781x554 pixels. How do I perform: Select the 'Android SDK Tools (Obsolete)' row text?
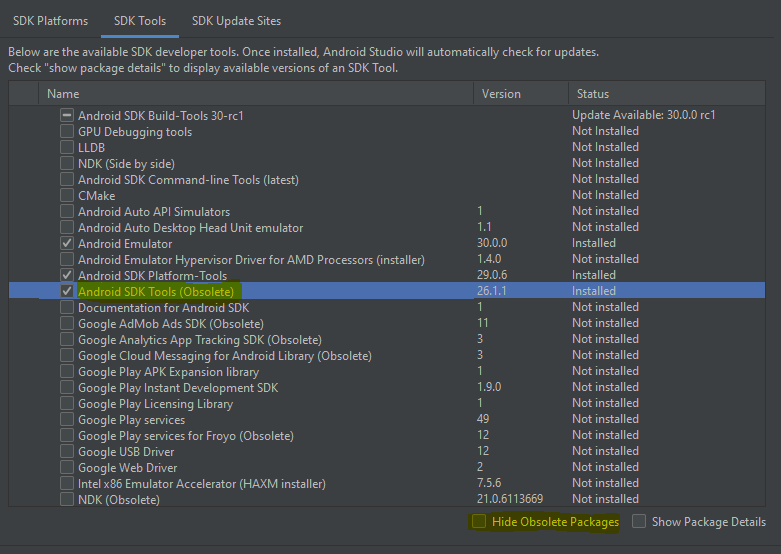click(156, 291)
